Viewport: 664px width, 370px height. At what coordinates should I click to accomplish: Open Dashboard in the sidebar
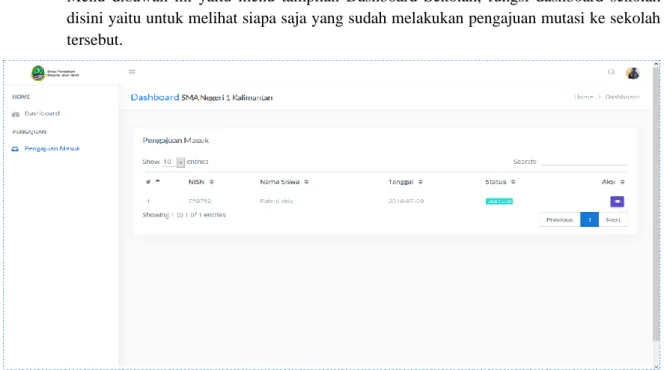click(x=42, y=113)
